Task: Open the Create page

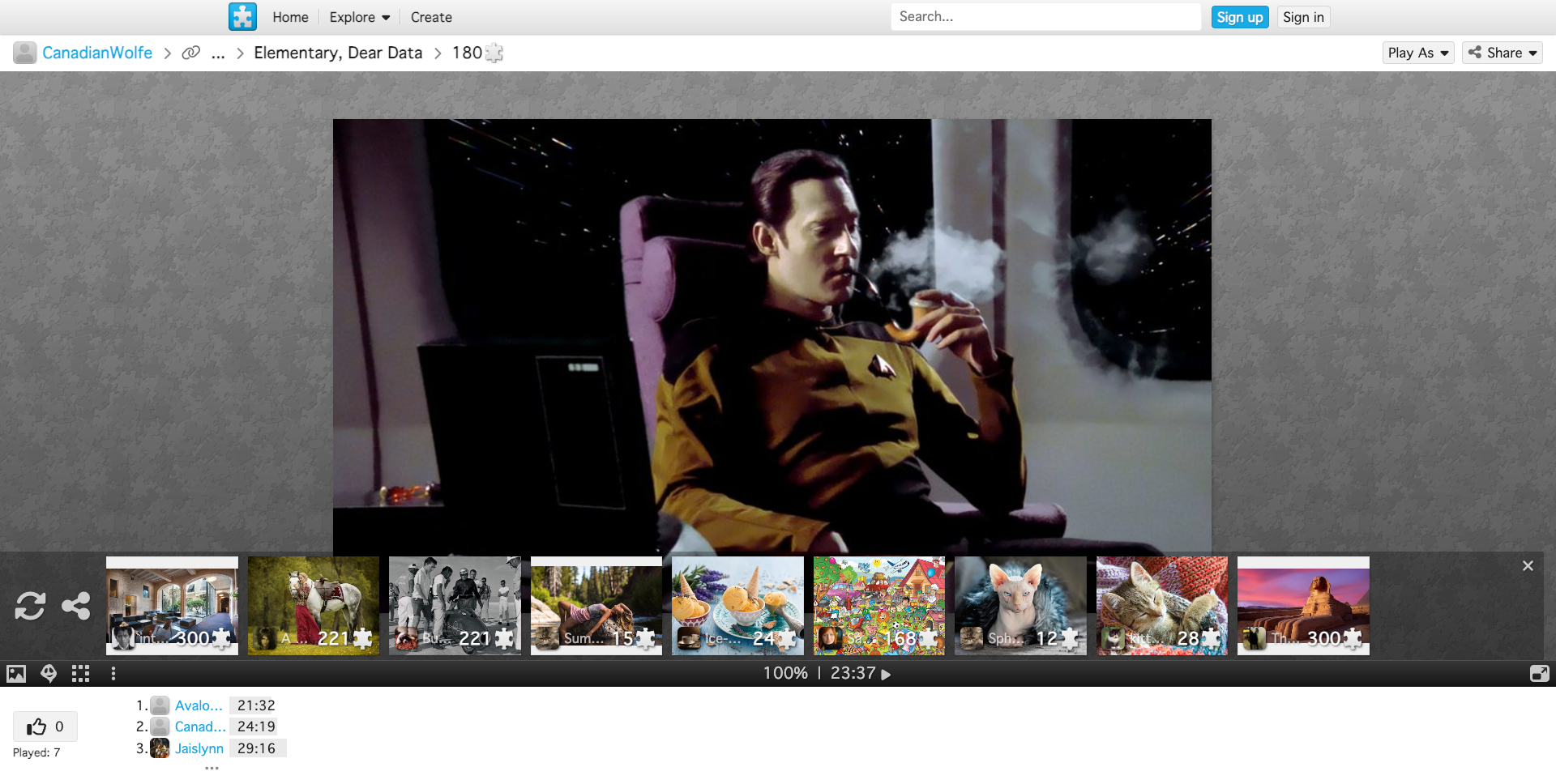Action: coord(431,17)
